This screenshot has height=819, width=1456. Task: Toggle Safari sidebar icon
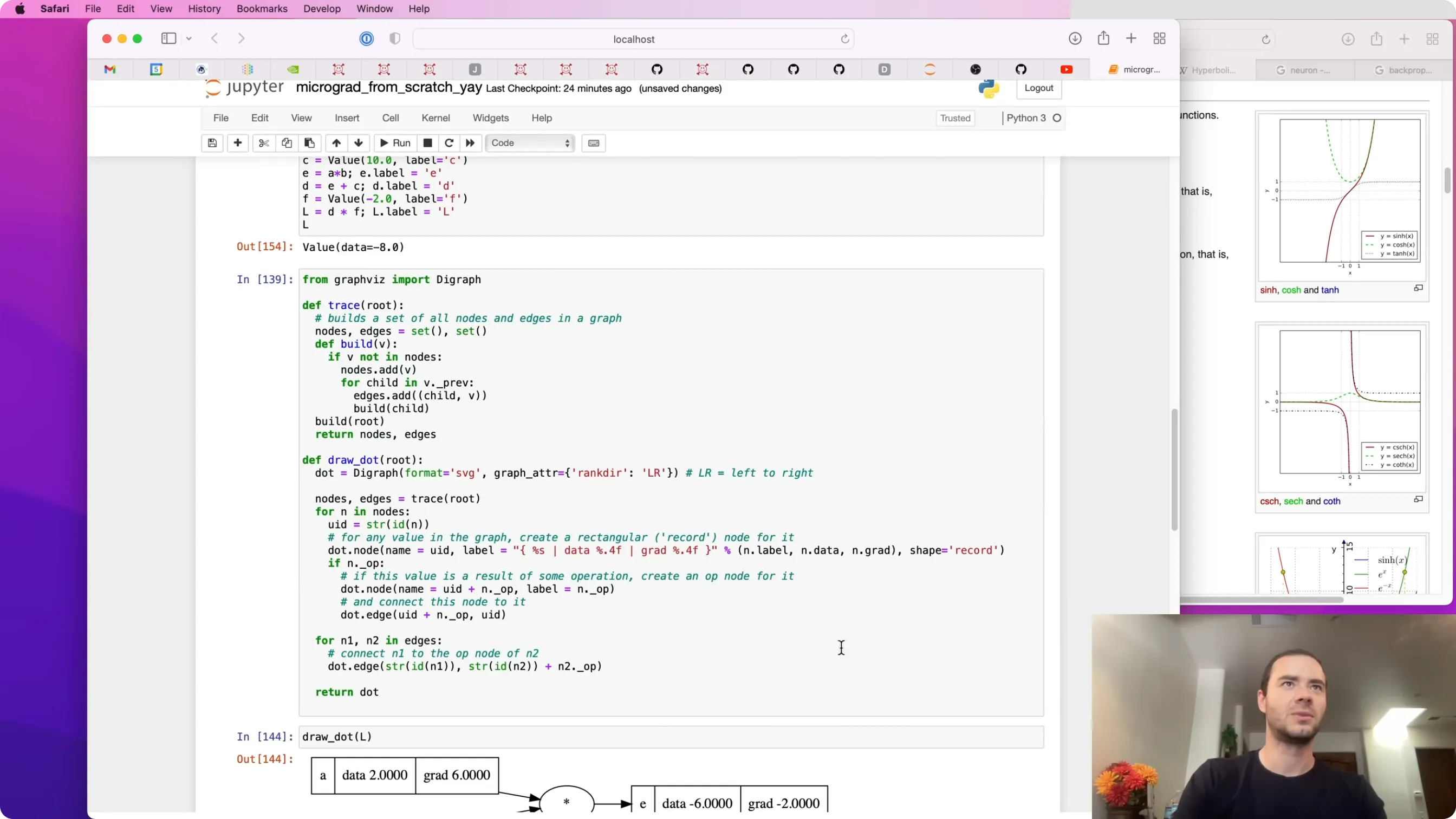[x=168, y=38]
